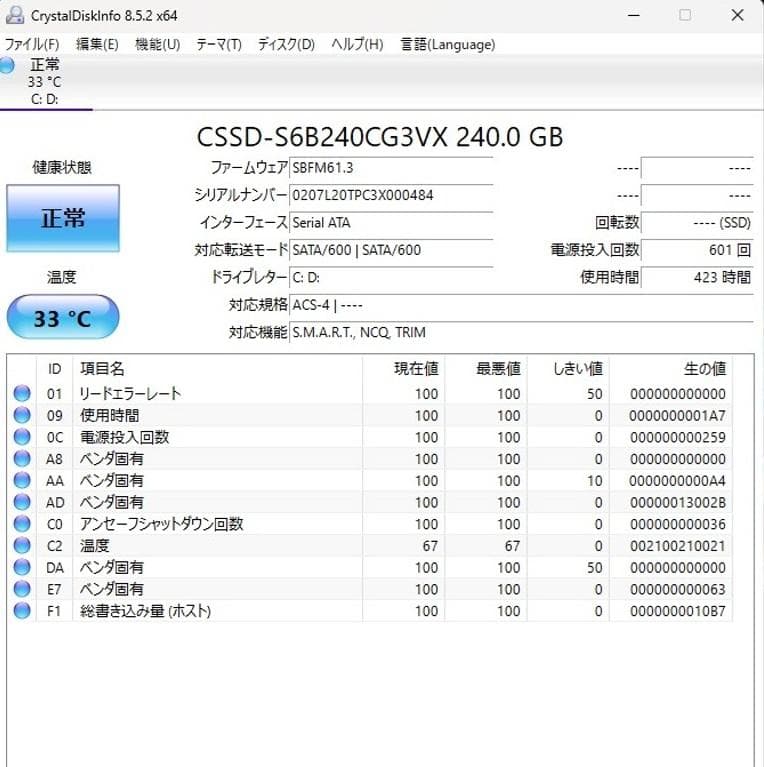This screenshot has width=764, height=767.
Task: Click the serial number field 0207L20TPC3X000484
Action: pos(391,196)
